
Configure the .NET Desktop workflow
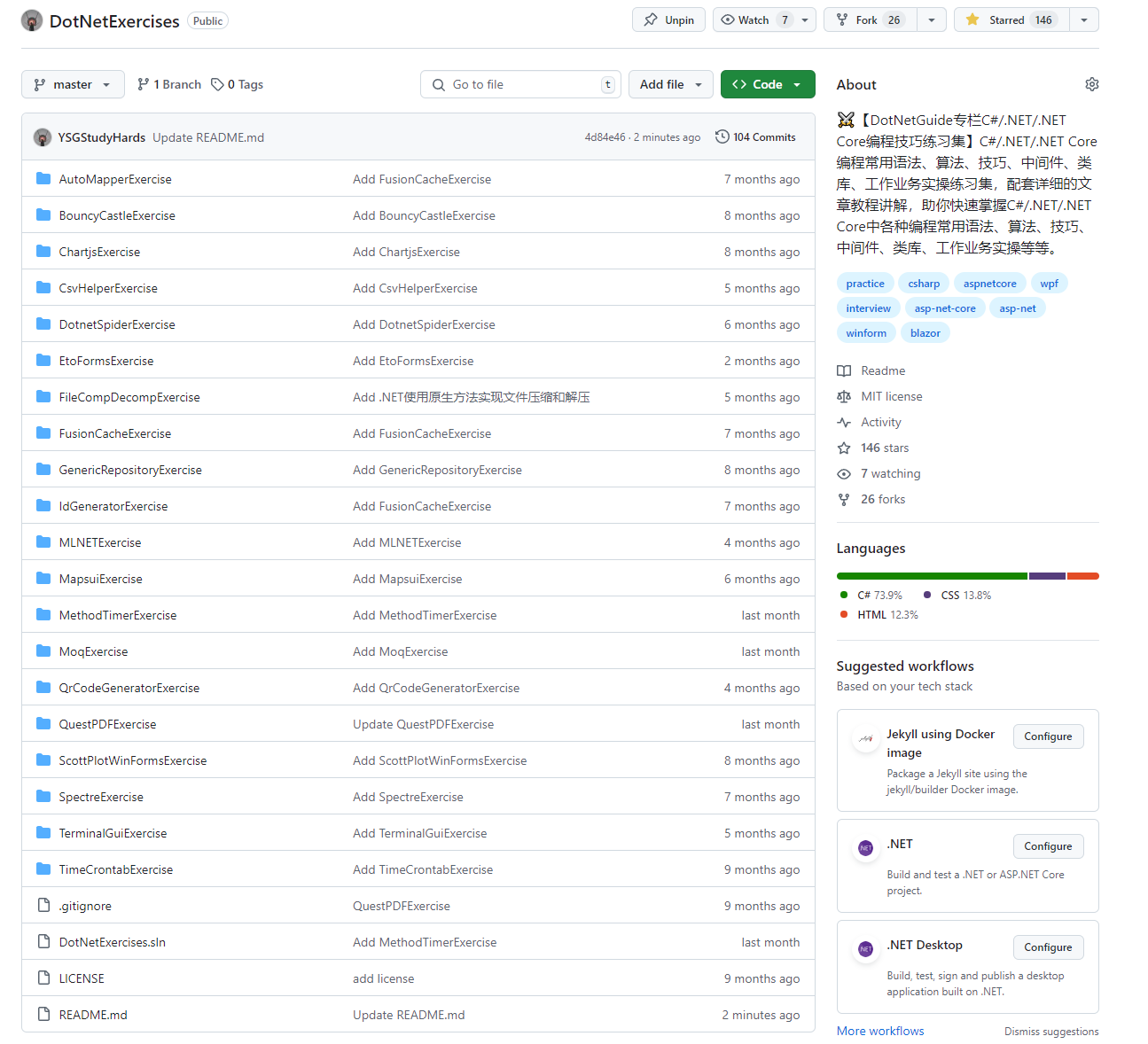pos(1048,947)
